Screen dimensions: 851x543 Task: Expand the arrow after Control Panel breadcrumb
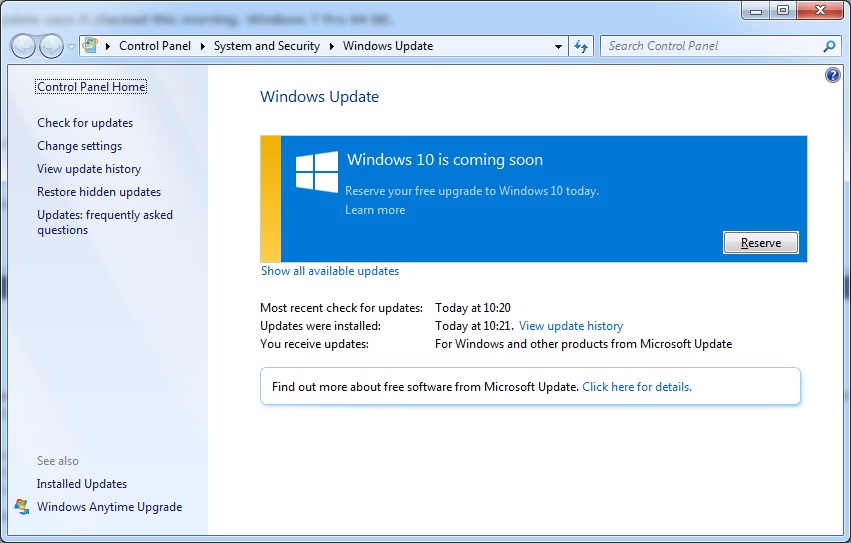pyautogui.click(x=202, y=46)
